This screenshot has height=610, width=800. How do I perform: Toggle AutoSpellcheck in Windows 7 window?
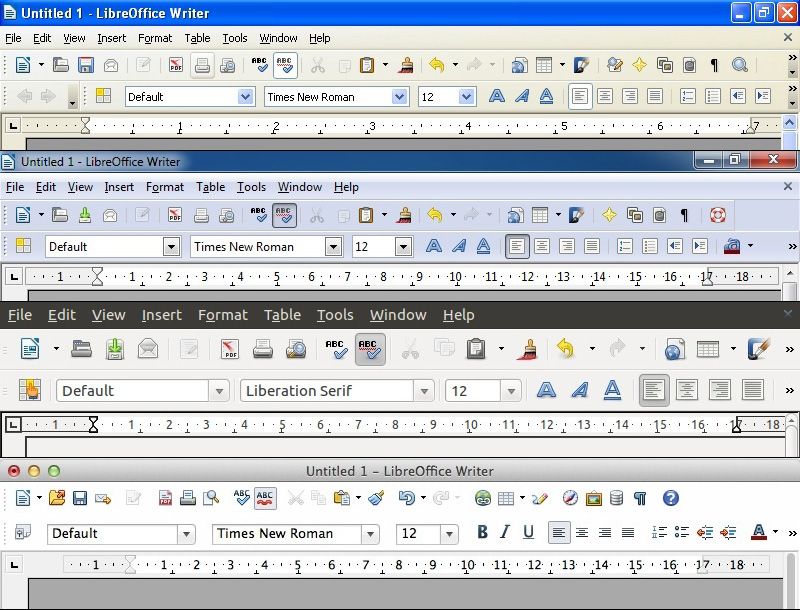284,215
